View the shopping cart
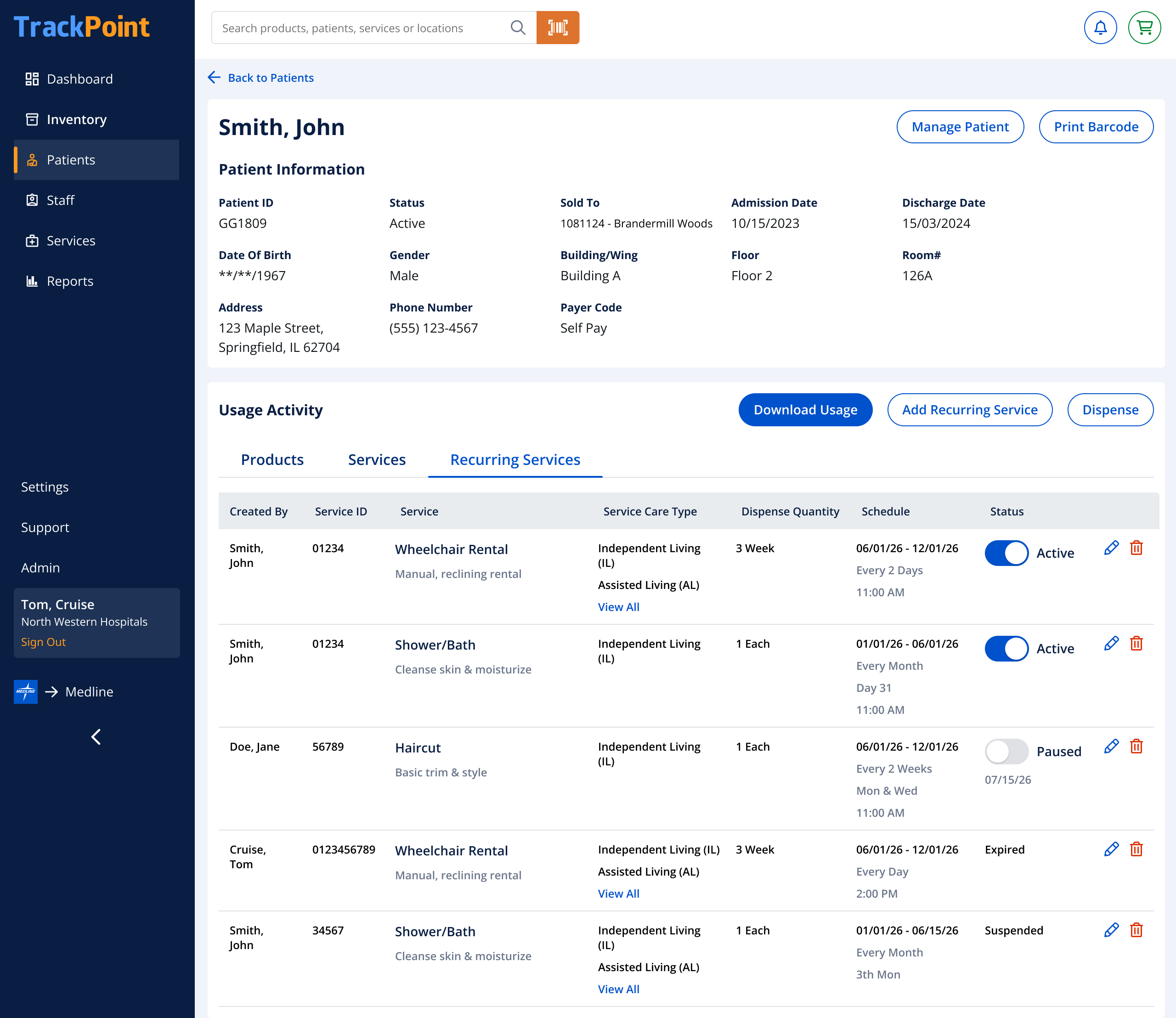This screenshot has height=1018, width=1176. coord(1144,27)
